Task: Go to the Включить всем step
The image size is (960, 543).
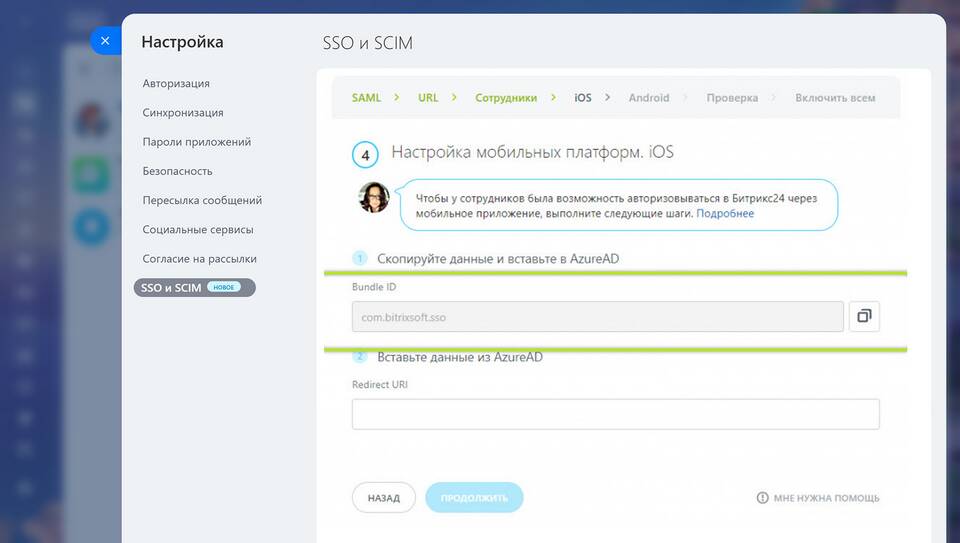Action: tap(835, 97)
